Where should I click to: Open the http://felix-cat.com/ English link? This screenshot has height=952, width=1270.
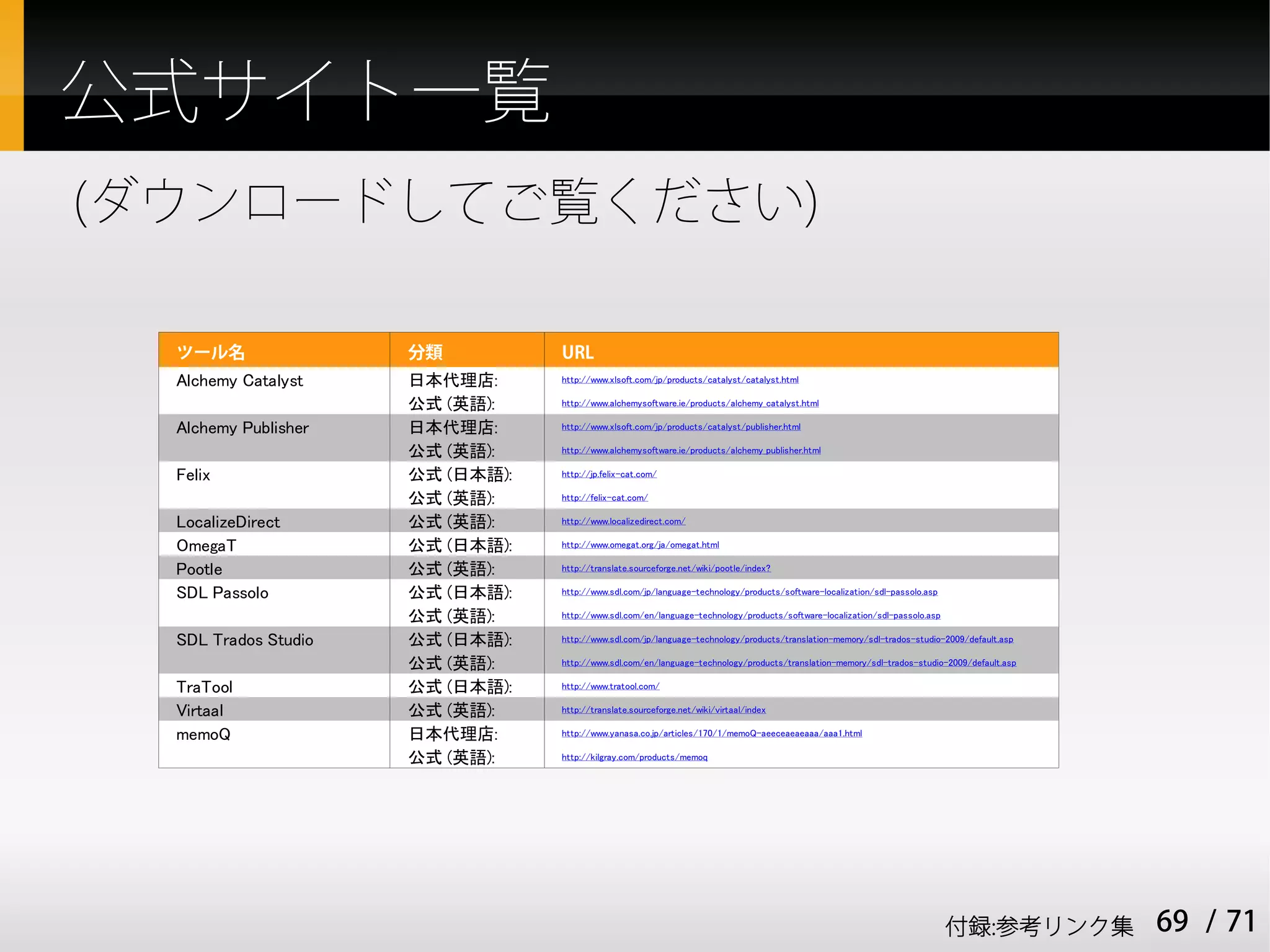(x=604, y=497)
